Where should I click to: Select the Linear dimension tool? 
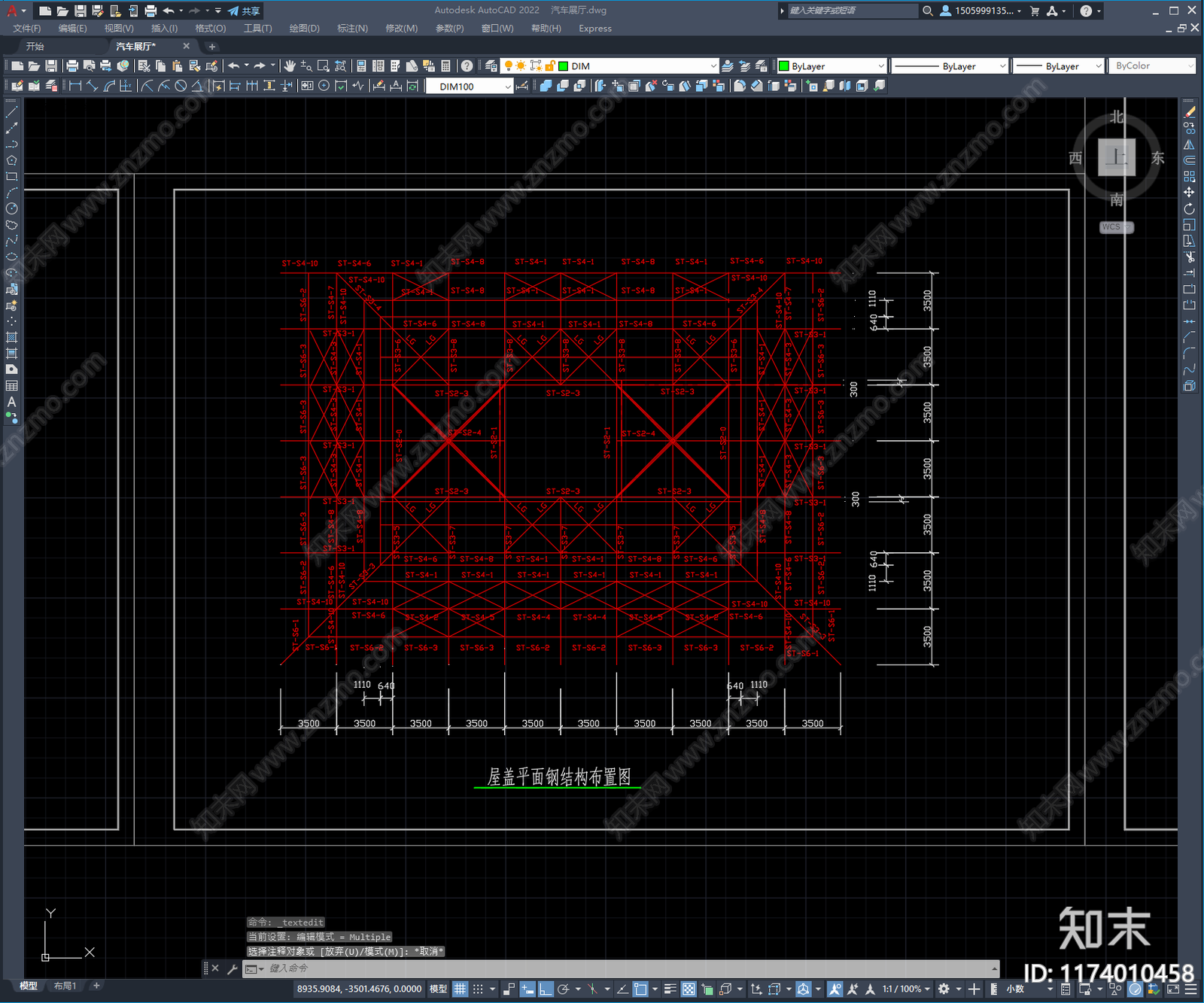pyautogui.click(x=75, y=86)
